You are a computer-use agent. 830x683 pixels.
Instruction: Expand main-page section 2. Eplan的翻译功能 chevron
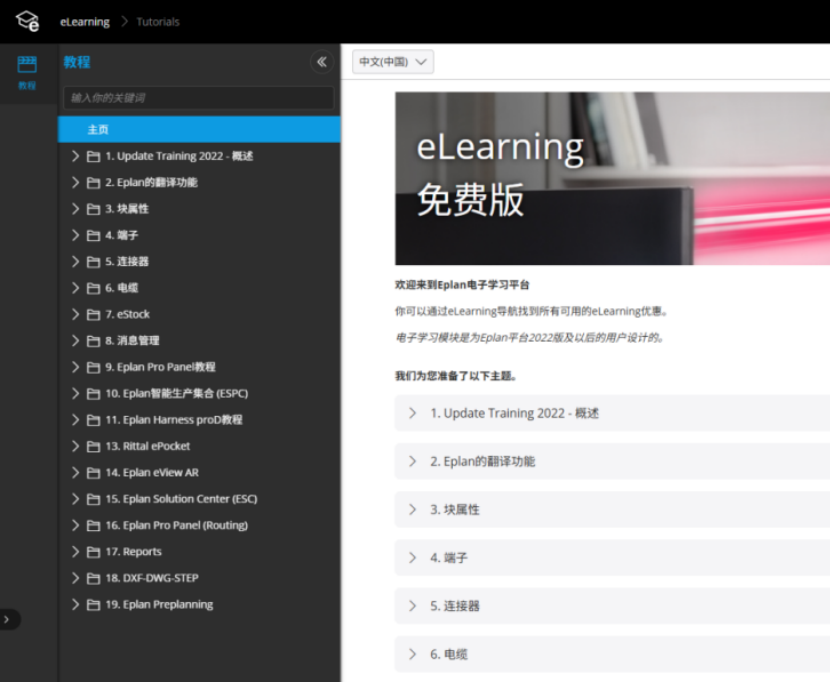pos(412,462)
